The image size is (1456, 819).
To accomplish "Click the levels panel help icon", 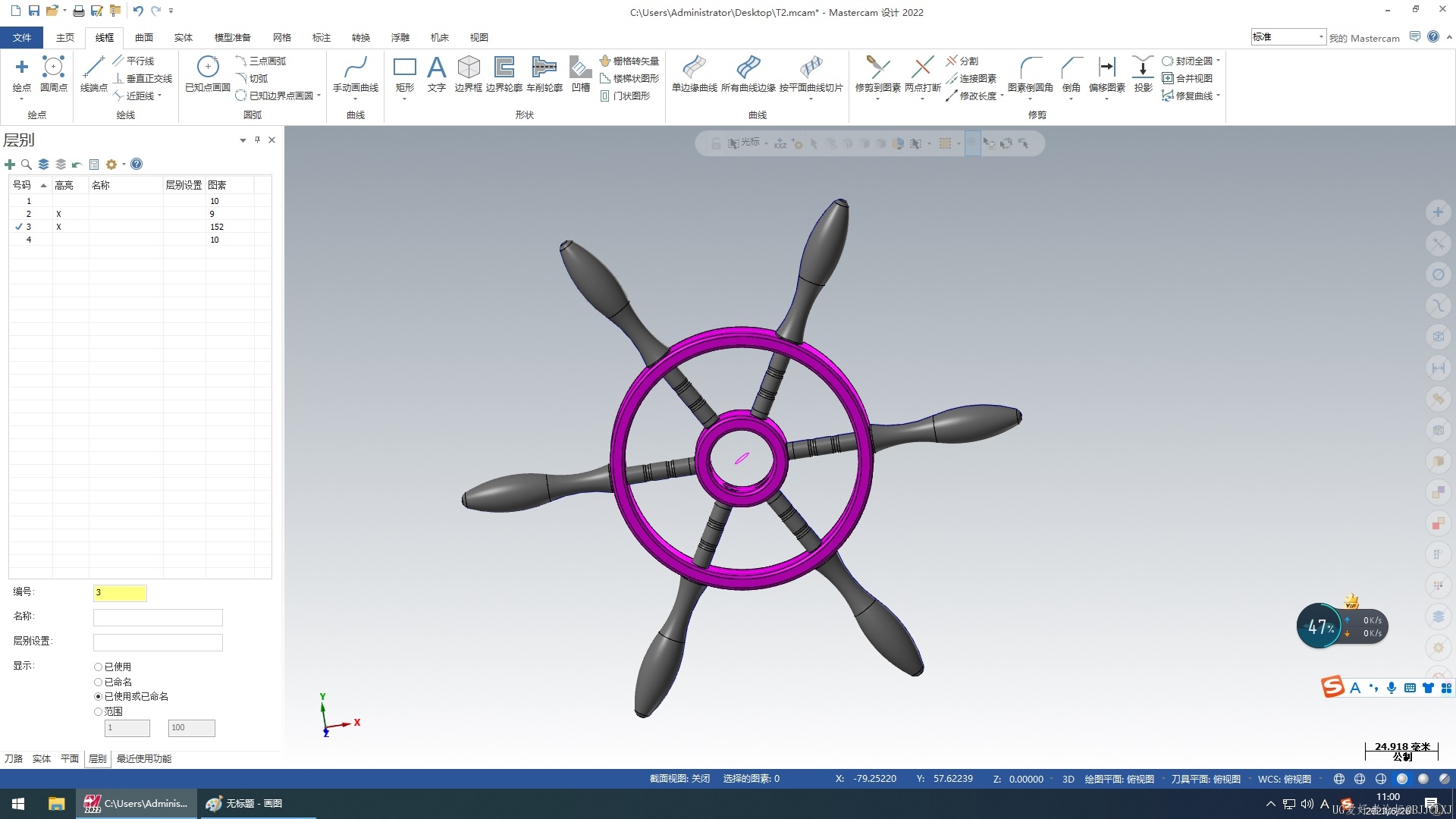I will click(x=136, y=165).
